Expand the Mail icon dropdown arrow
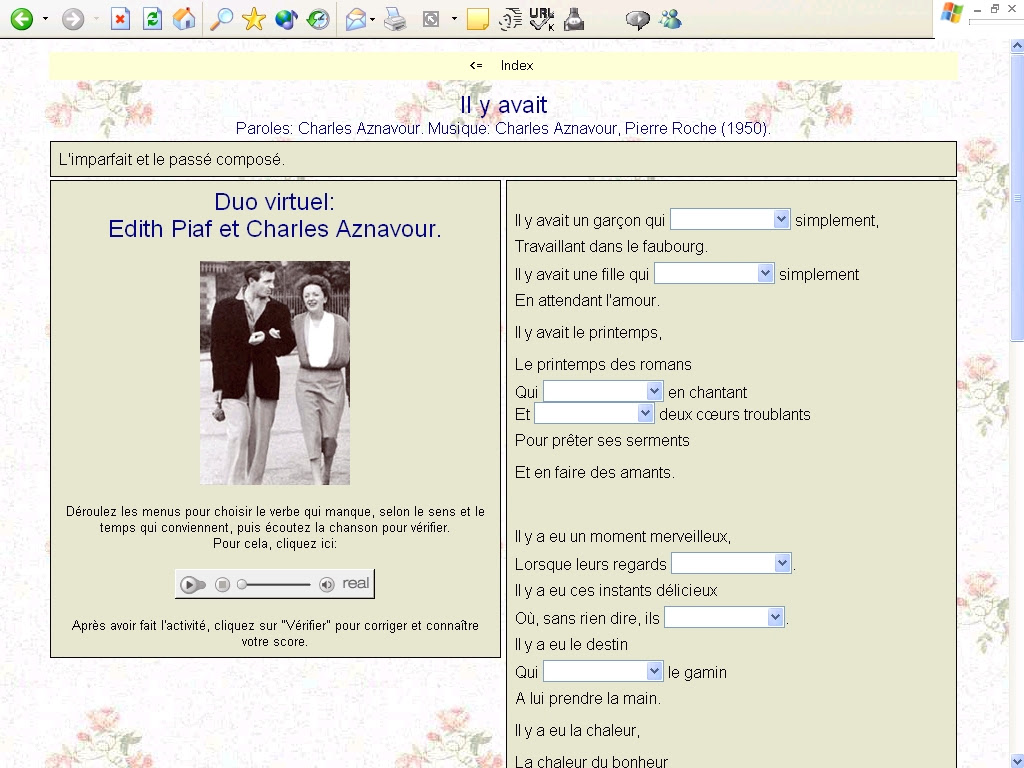 (372, 19)
